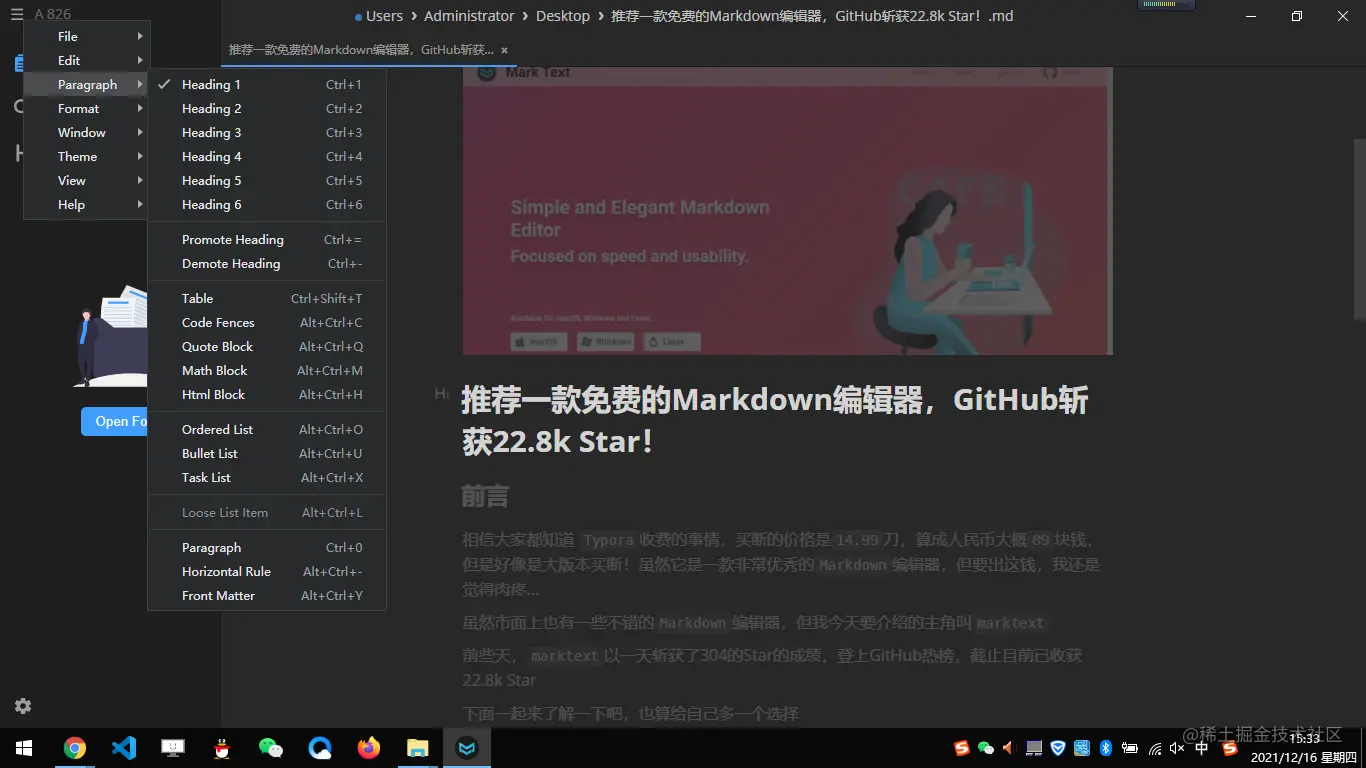This screenshot has width=1366, height=768.
Task: Open Visual Studio Code from the taskbar
Action: (124, 748)
